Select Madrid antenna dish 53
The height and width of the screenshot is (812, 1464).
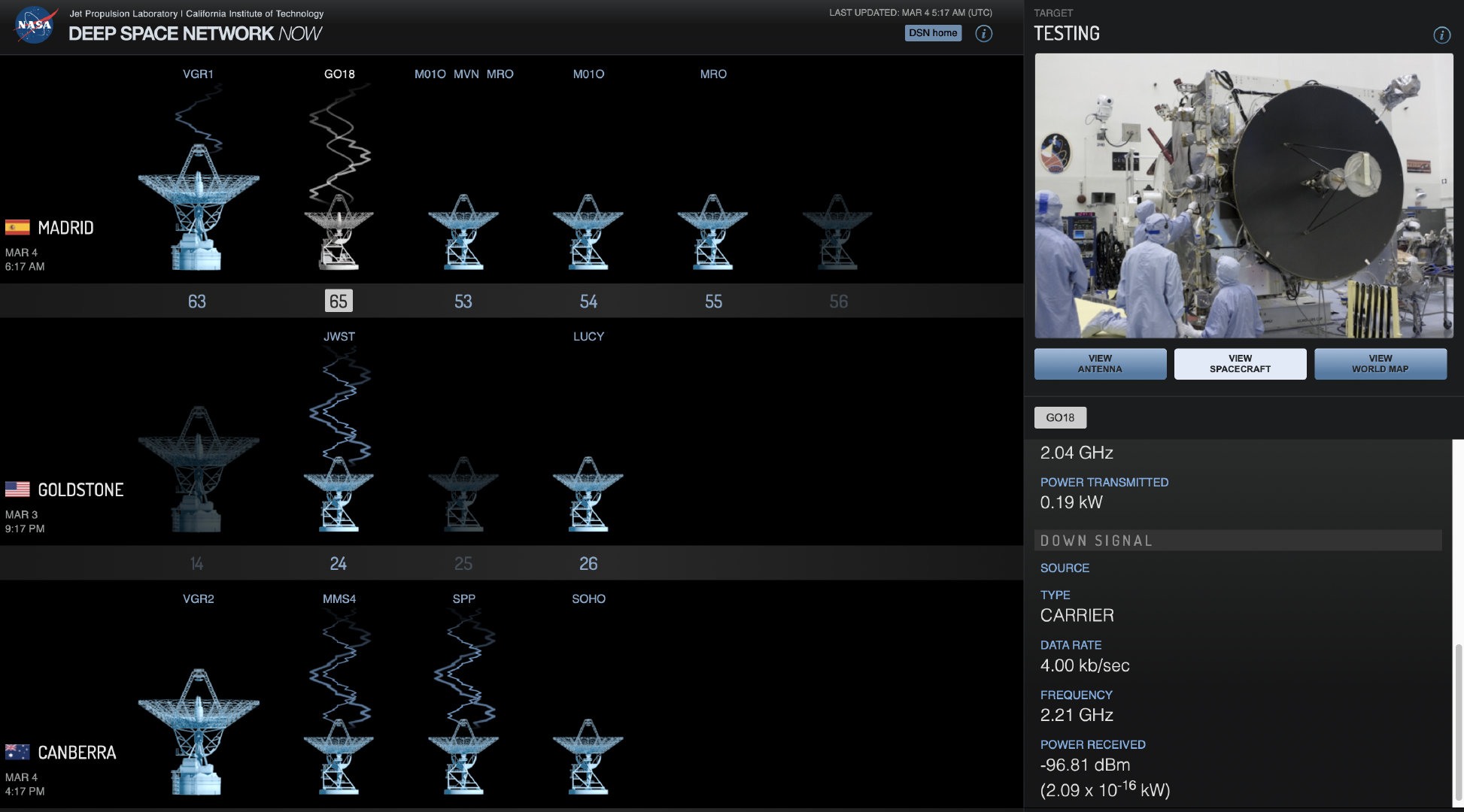(x=463, y=232)
